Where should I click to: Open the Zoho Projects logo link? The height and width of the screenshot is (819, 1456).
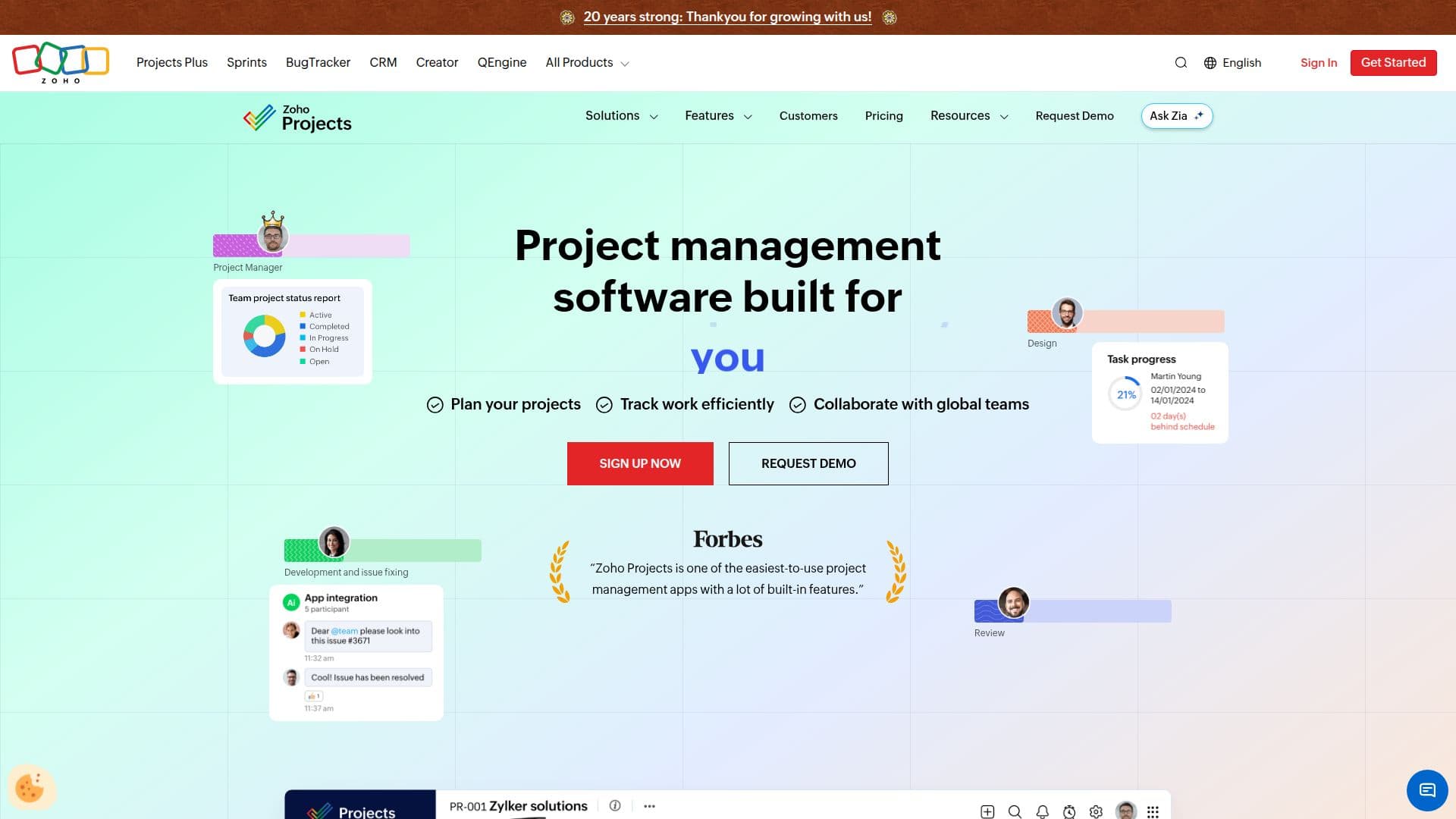coord(297,118)
